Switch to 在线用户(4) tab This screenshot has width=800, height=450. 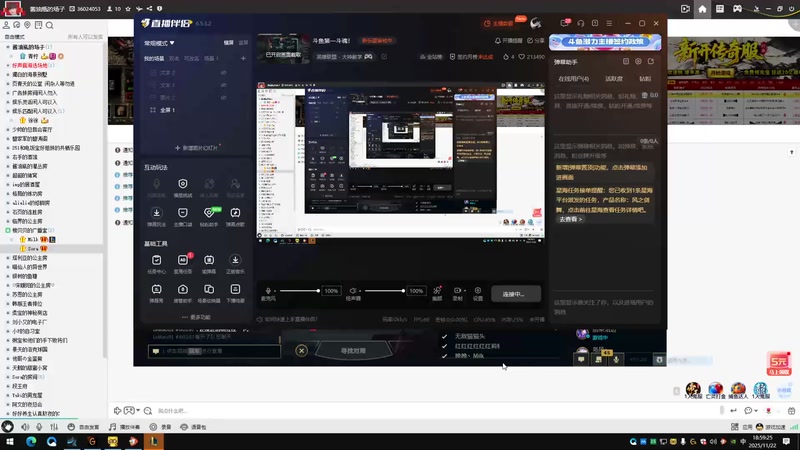[573, 79]
